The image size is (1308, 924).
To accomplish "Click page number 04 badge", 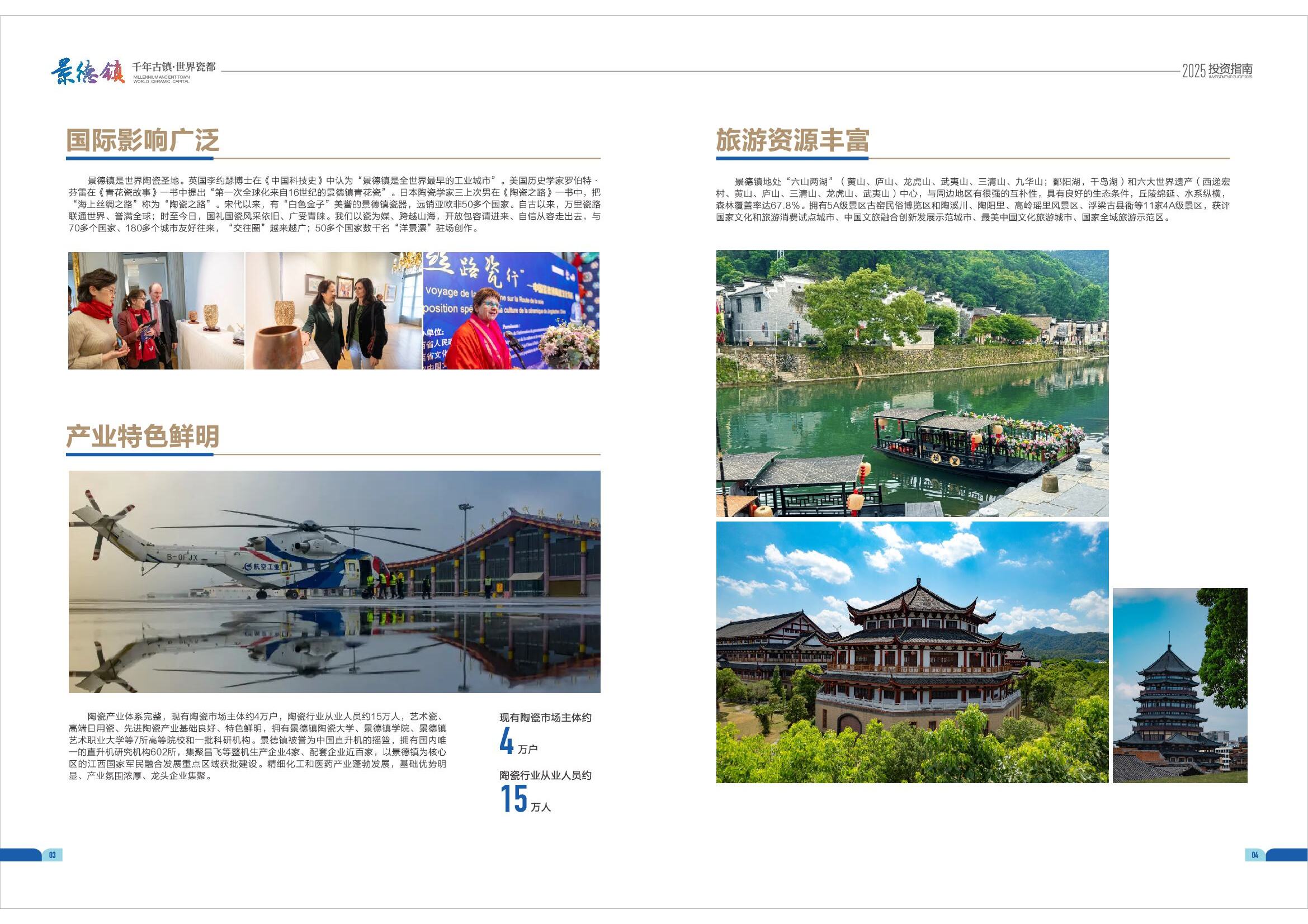I will [1254, 855].
